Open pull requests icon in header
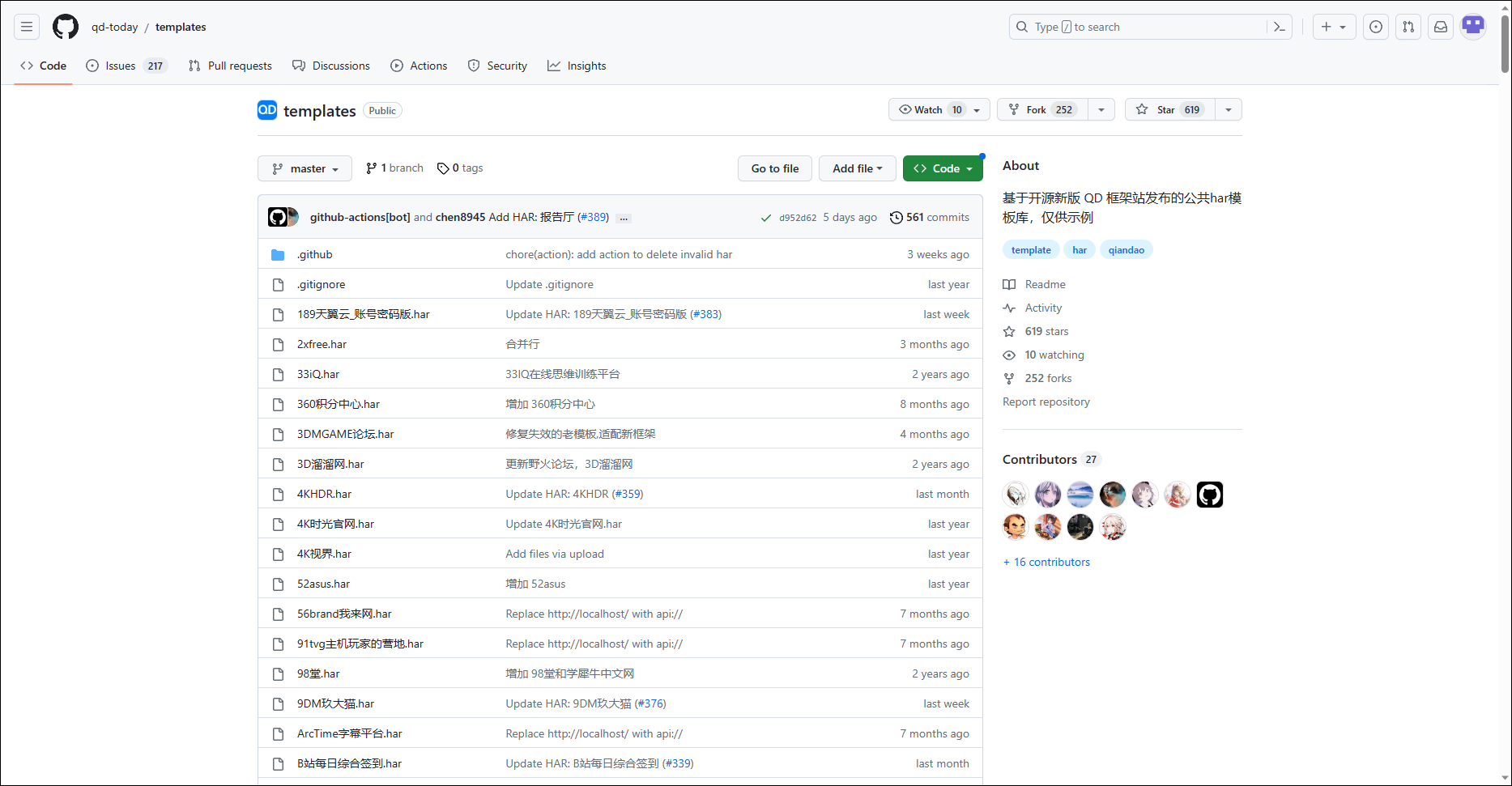The height and width of the screenshot is (786, 1512). tap(1408, 27)
